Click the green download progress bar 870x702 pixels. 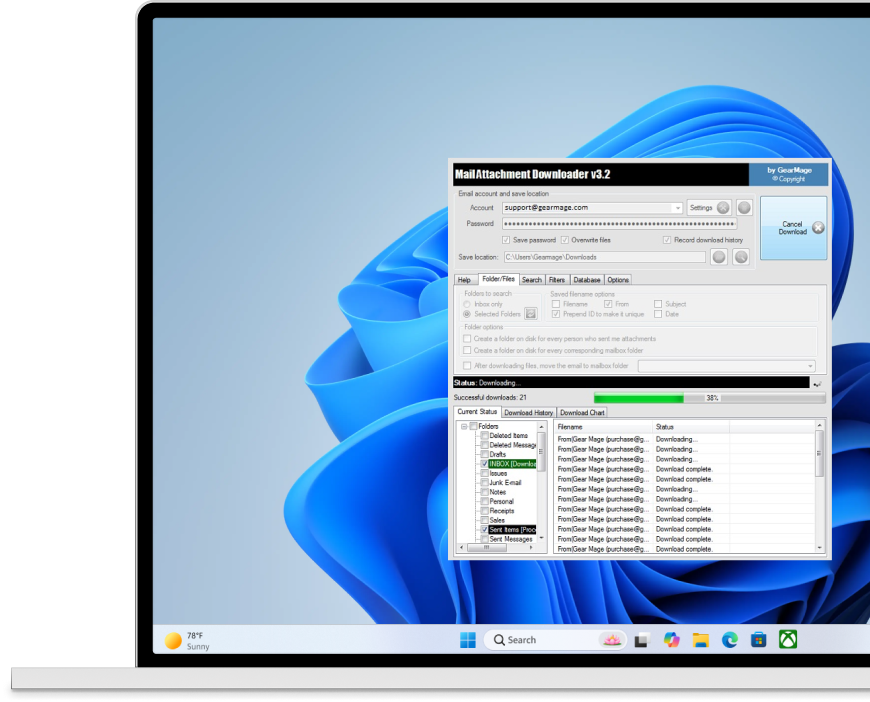click(x=639, y=398)
